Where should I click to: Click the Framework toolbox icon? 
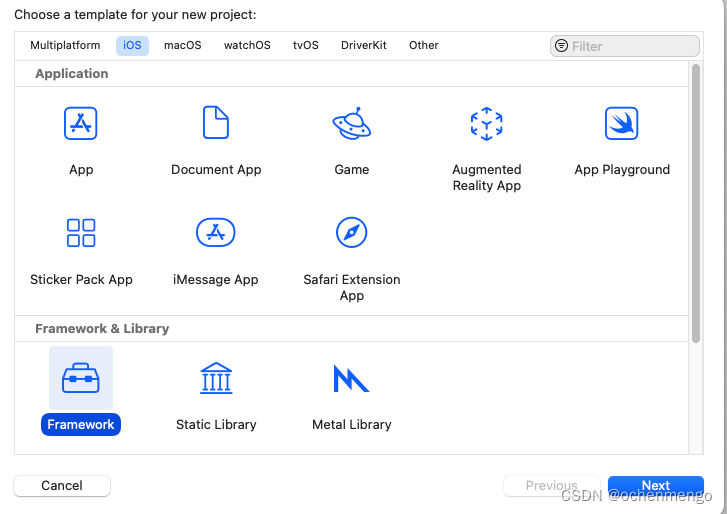click(x=81, y=378)
